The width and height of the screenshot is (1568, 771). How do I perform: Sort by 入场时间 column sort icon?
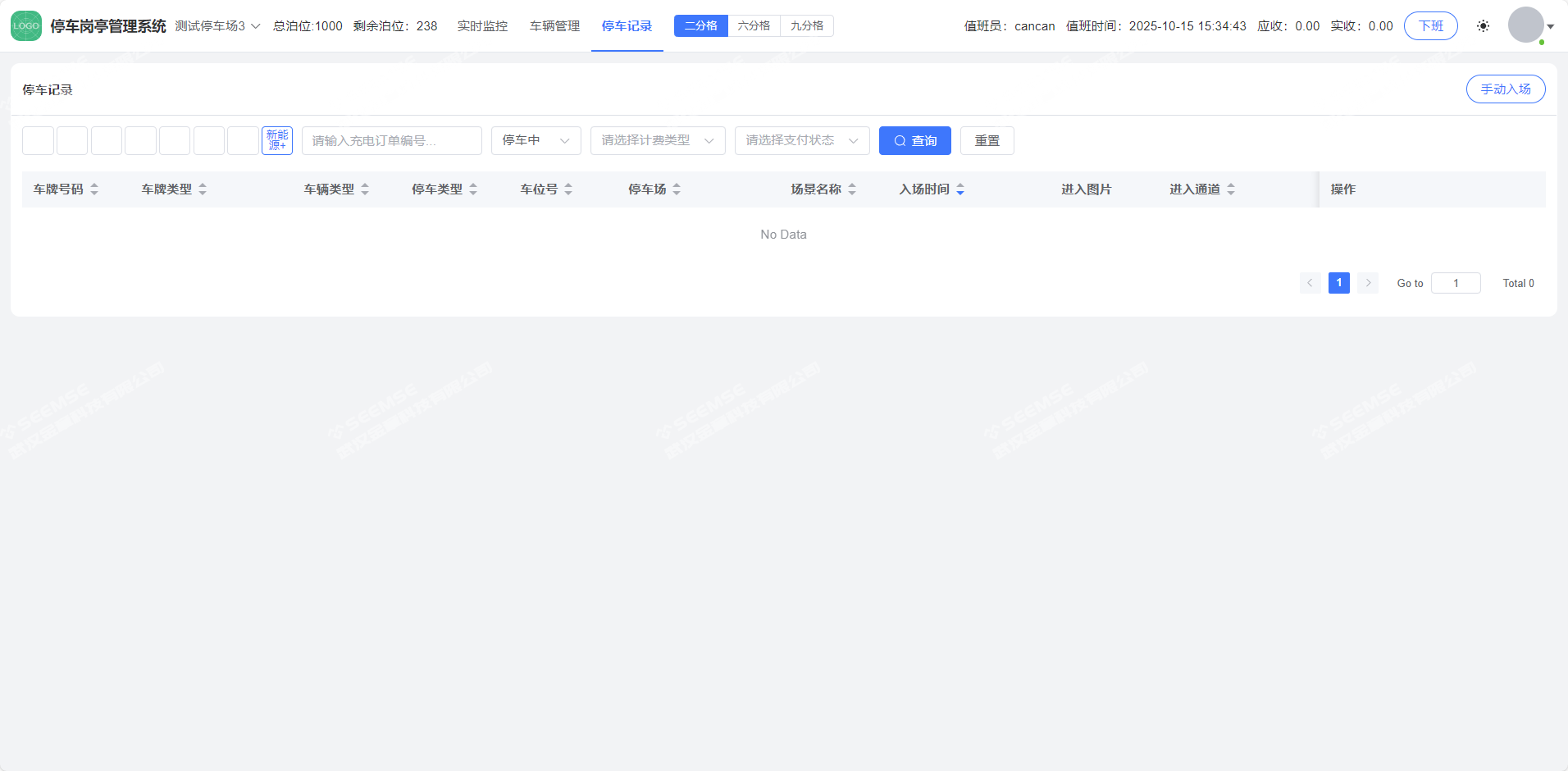pyautogui.click(x=960, y=189)
